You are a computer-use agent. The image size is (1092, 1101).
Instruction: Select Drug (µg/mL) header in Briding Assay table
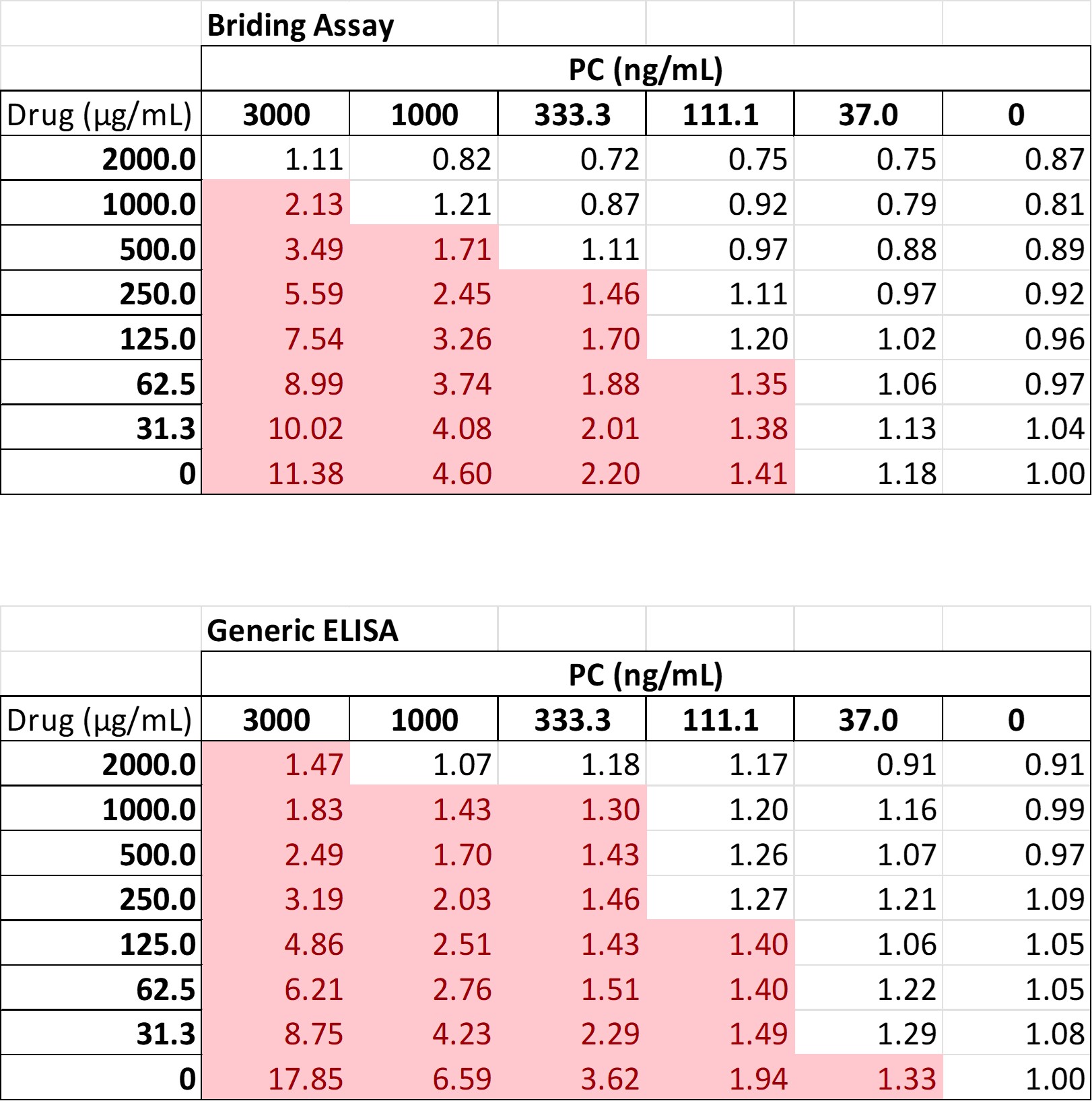point(100,114)
